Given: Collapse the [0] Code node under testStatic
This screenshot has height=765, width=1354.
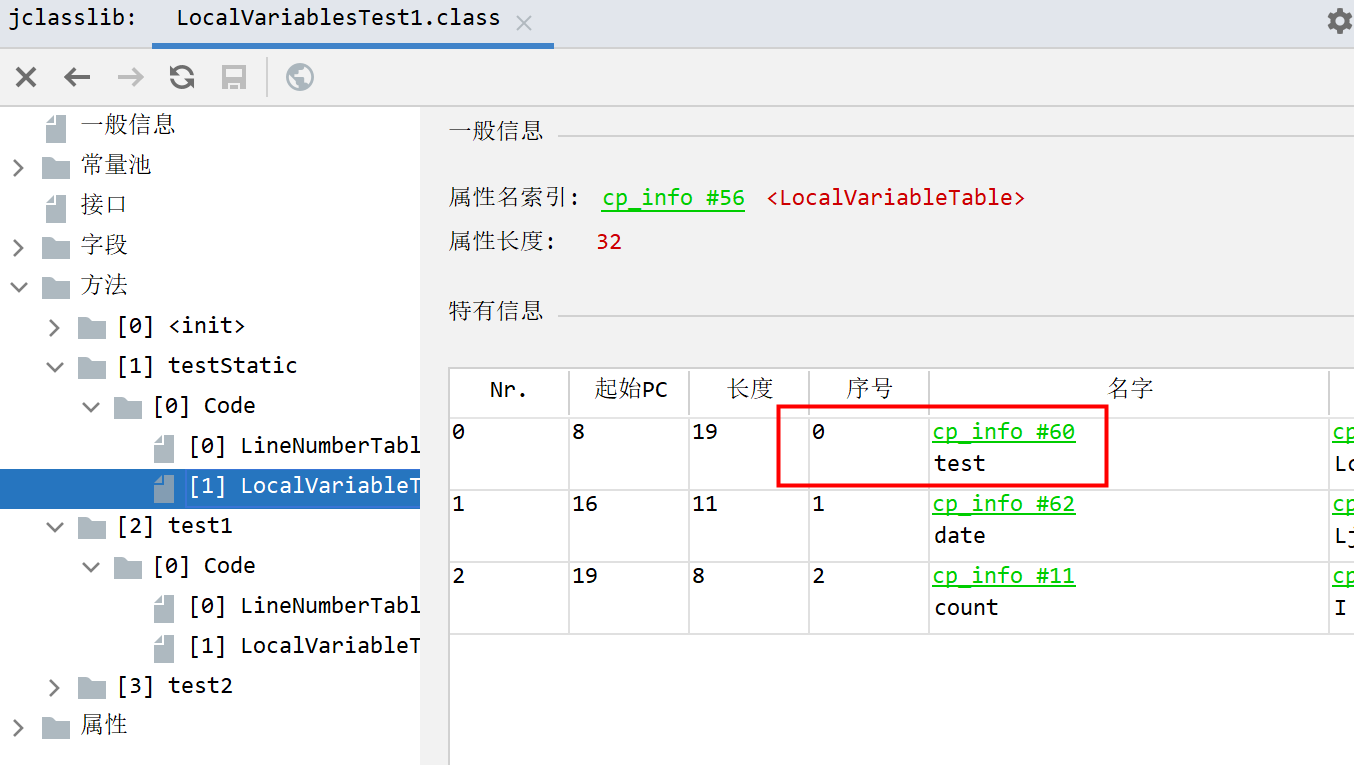Looking at the screenshot, I should tap(90, 407).
